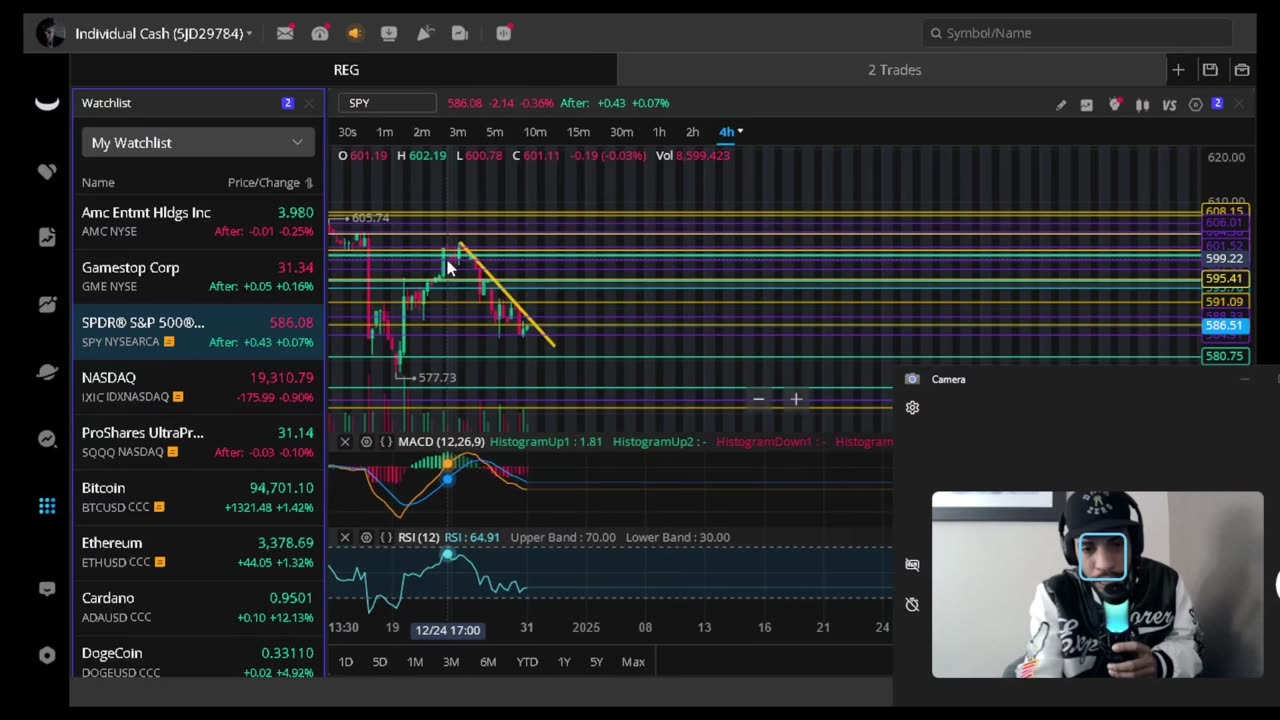Select Amc Entmt Hldgs Inc row
This screenshot has height=720, width=1280.
pos(198,222)
